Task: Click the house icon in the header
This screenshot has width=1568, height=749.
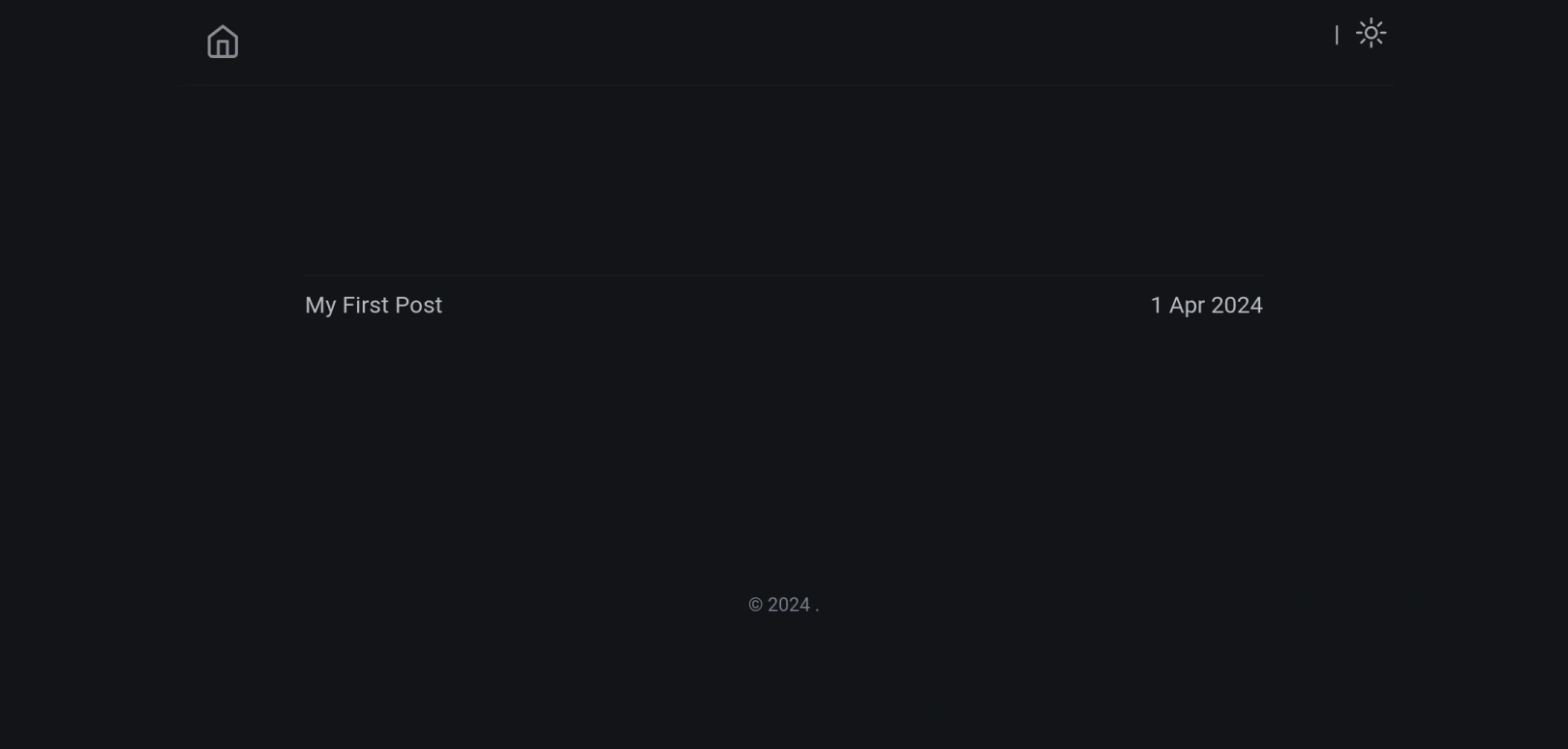Action: point(223,42)
